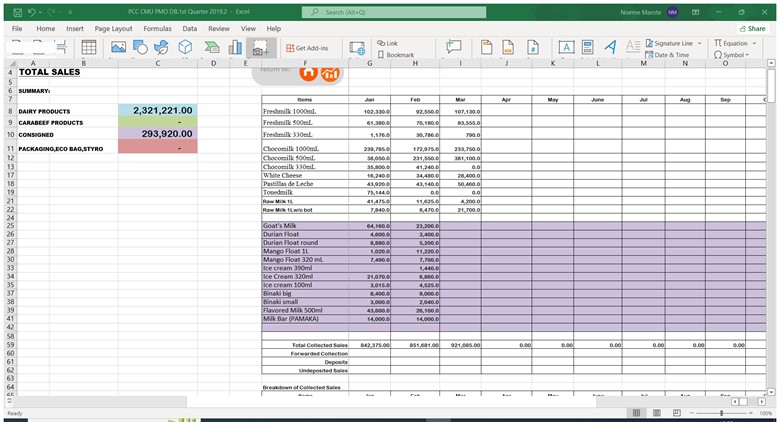Image resolution: width=780 pixels, height=422 pixels.
Task: Click the zoom out minus button
Action: pyautogui.click(x=691, y=413)
